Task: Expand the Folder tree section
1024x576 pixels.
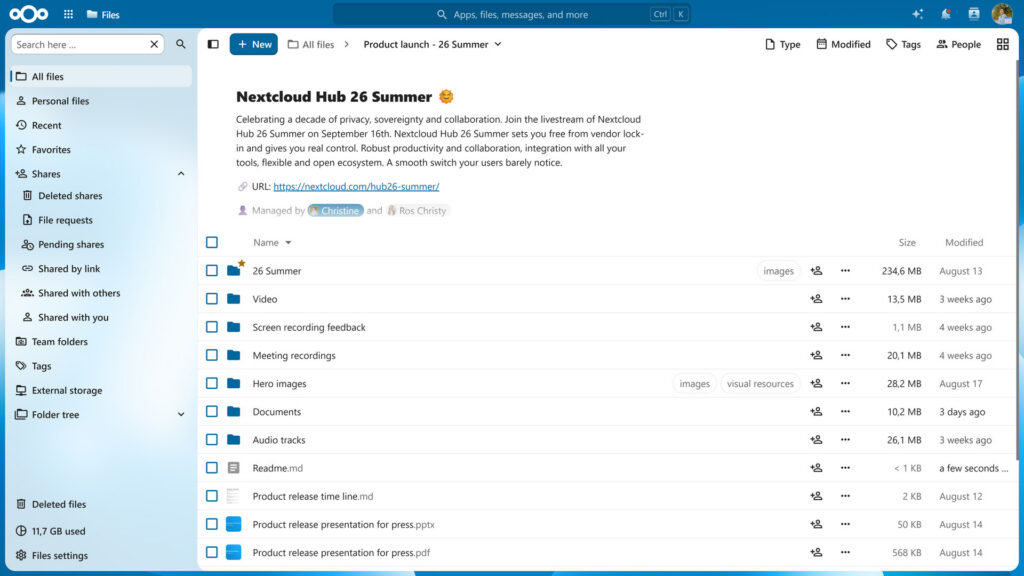Action: (x=181, y=415)
